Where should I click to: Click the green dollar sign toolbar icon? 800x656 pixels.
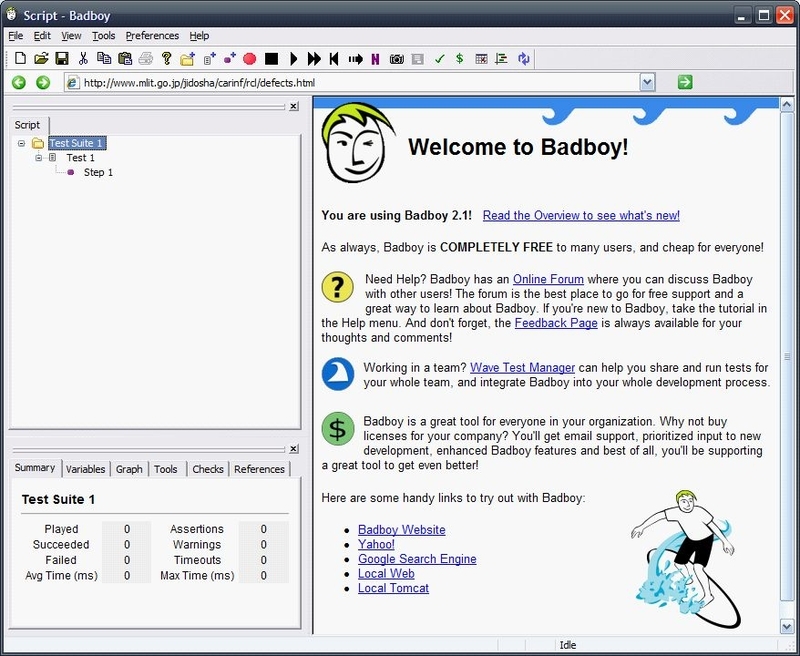pyautogui.click(x=460, y=59)
